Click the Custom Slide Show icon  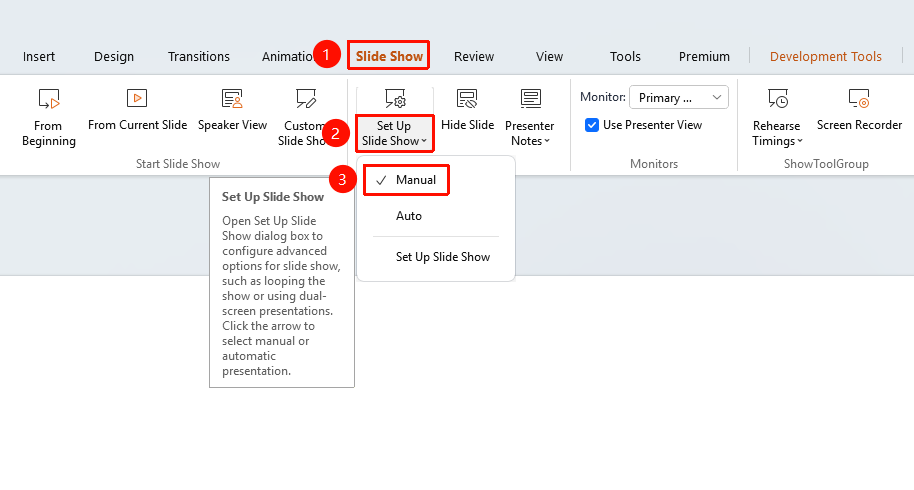(306, 99)
